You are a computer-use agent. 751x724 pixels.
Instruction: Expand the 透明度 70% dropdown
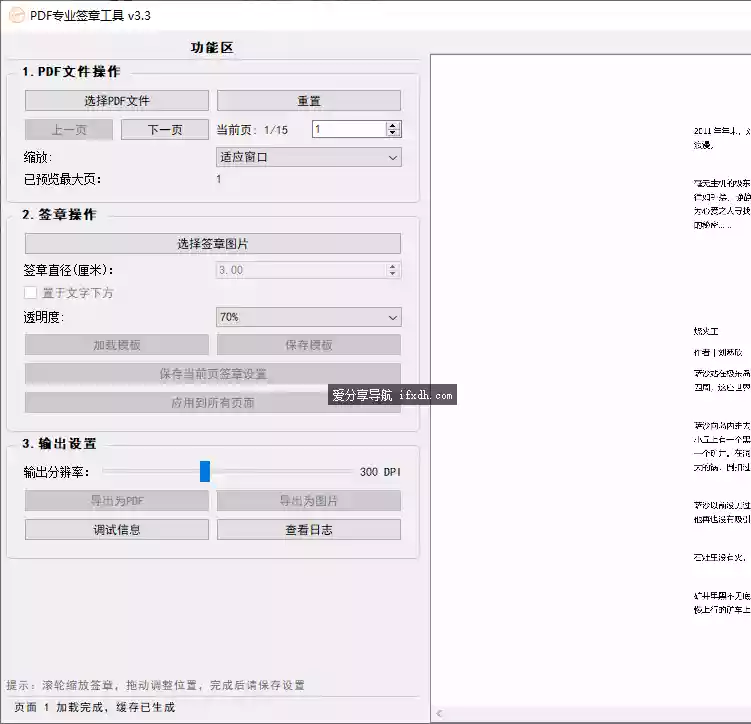[309, 317]
